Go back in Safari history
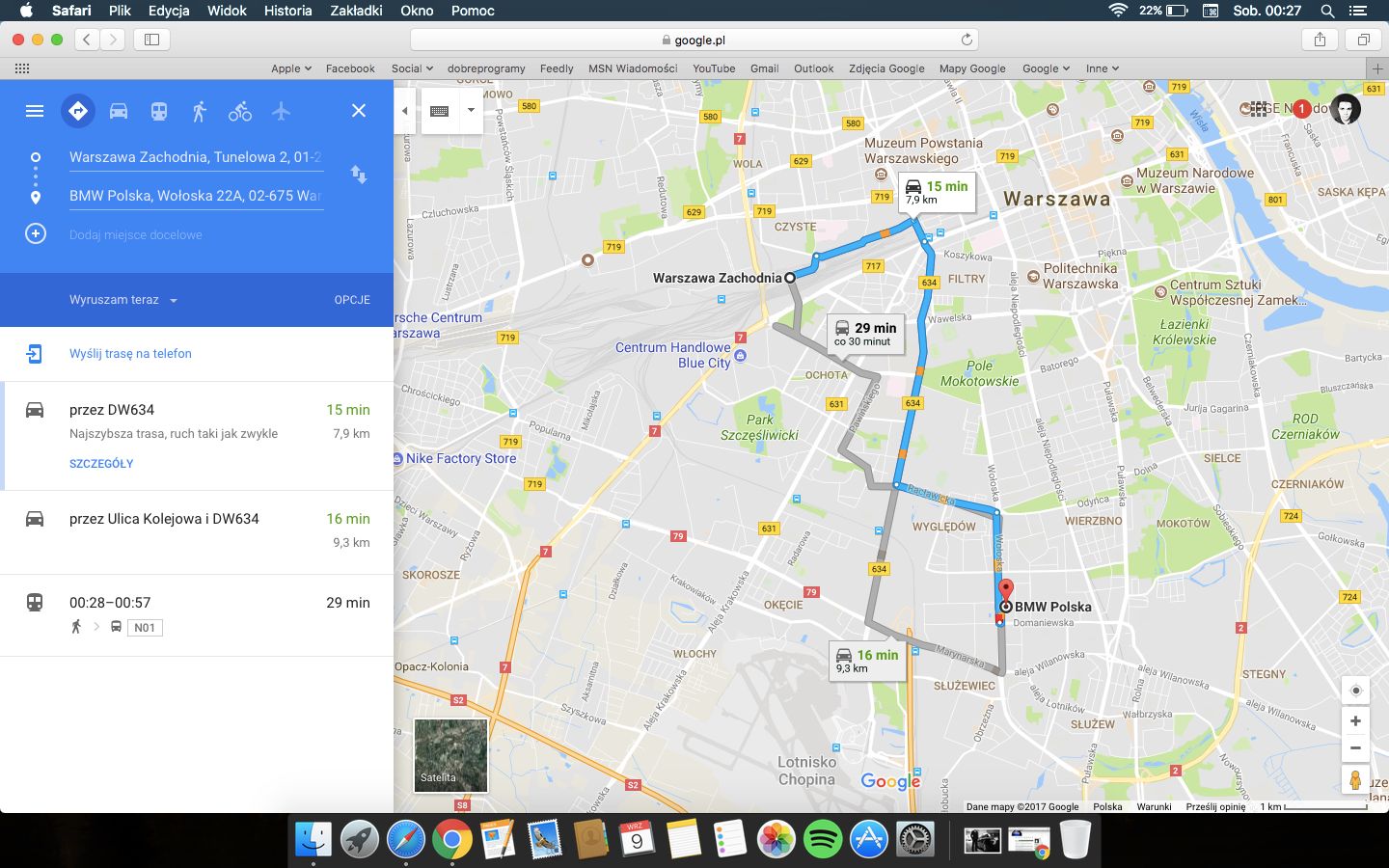1389x868 pixels. click(x=87, y=40)
